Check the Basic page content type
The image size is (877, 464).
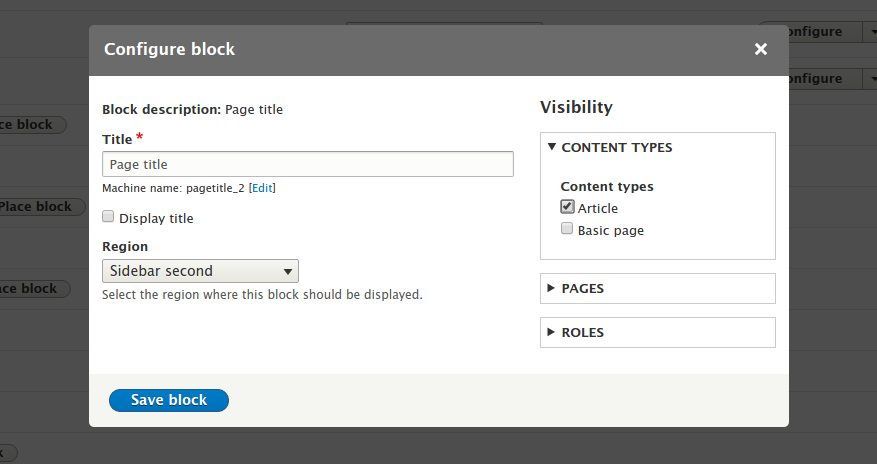click(567, 229)
